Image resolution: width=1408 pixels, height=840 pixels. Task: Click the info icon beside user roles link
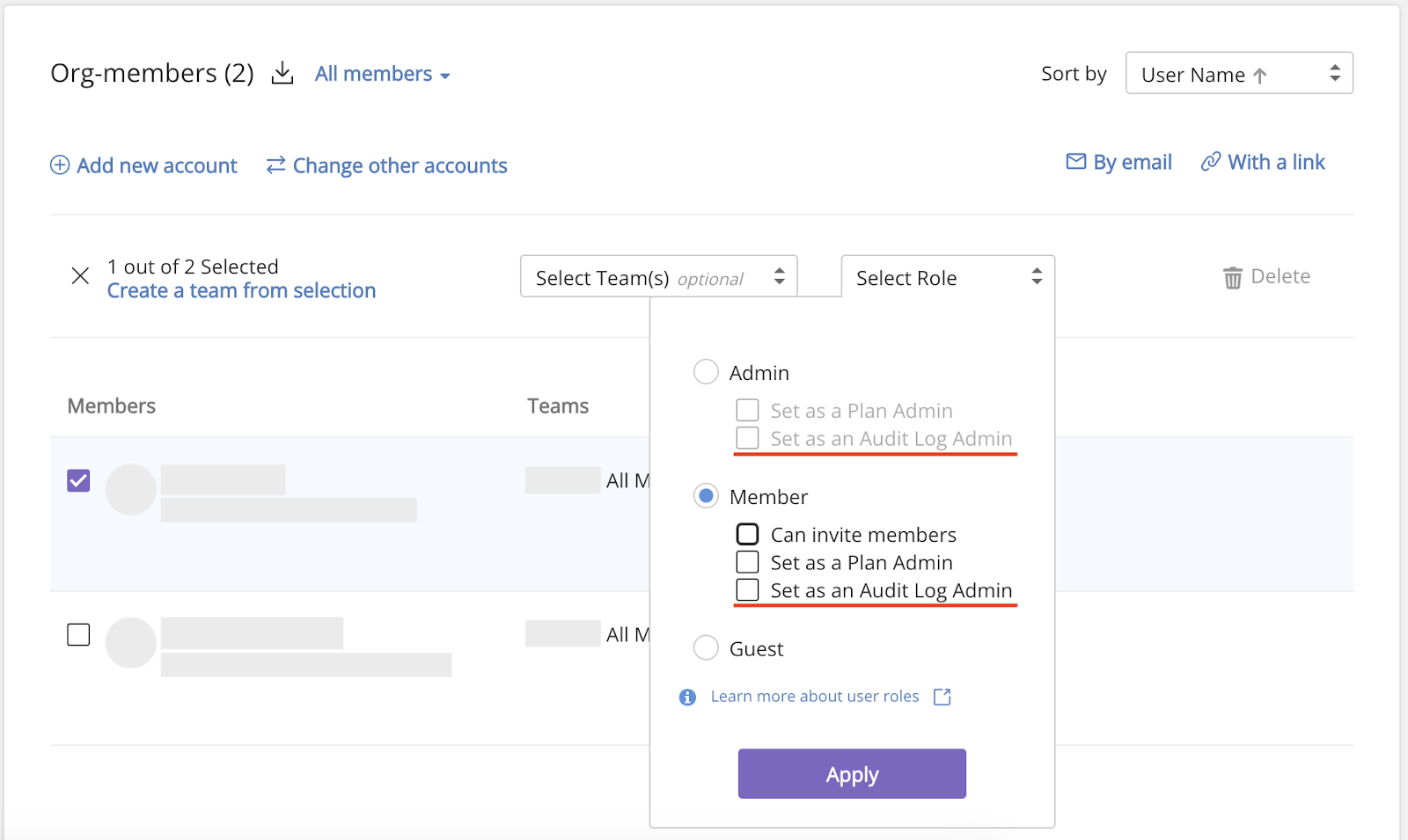[x=686, y=697]
